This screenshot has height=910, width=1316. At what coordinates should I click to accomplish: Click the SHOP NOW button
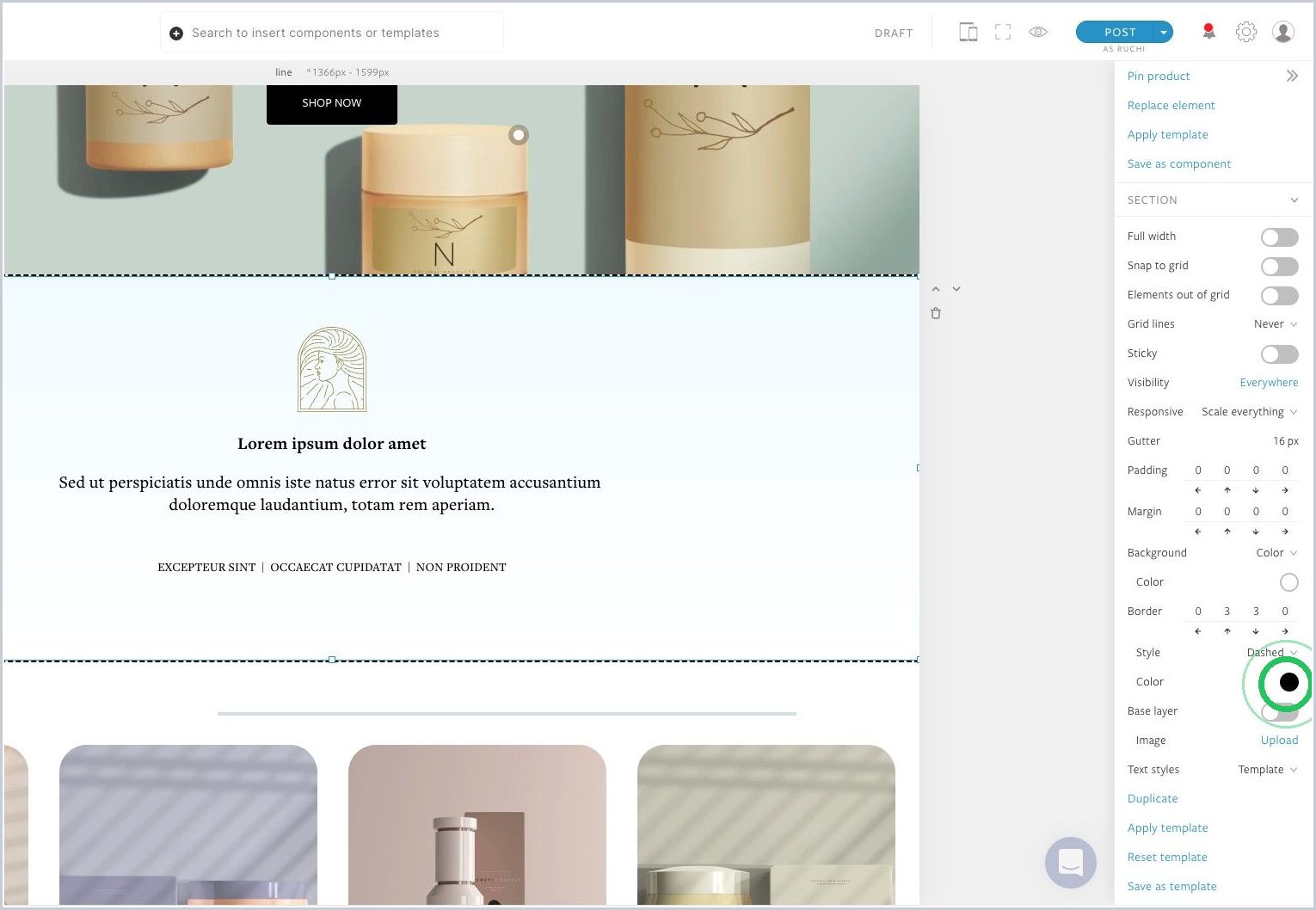(x=332, y=104)
